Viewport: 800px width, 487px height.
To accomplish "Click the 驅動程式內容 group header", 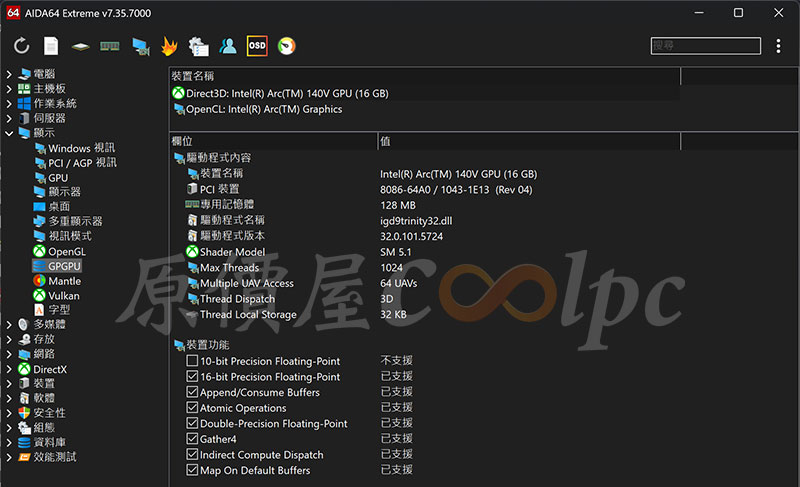I will click(213, 158).
